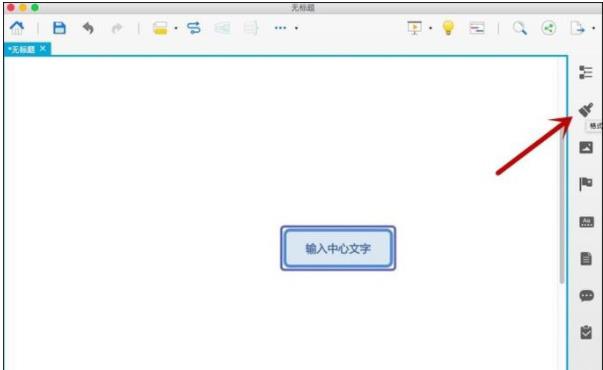603x370 pixels.
Task: Expand the more options ellipsis dropdown
Action: (x=297, y=28)
